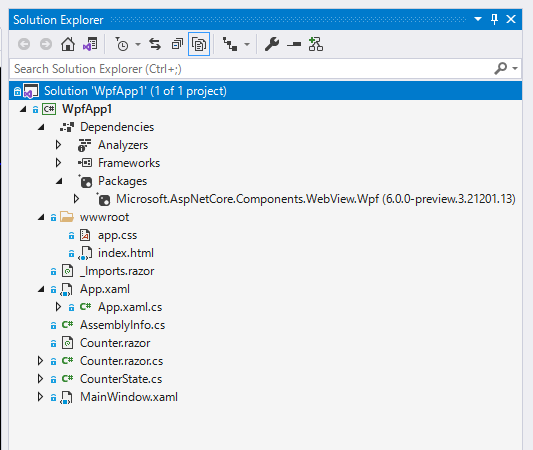Viewport: 533px width, 450px height.
Task: Switch between solutions and folder views
Action: (x=90, y=45)
